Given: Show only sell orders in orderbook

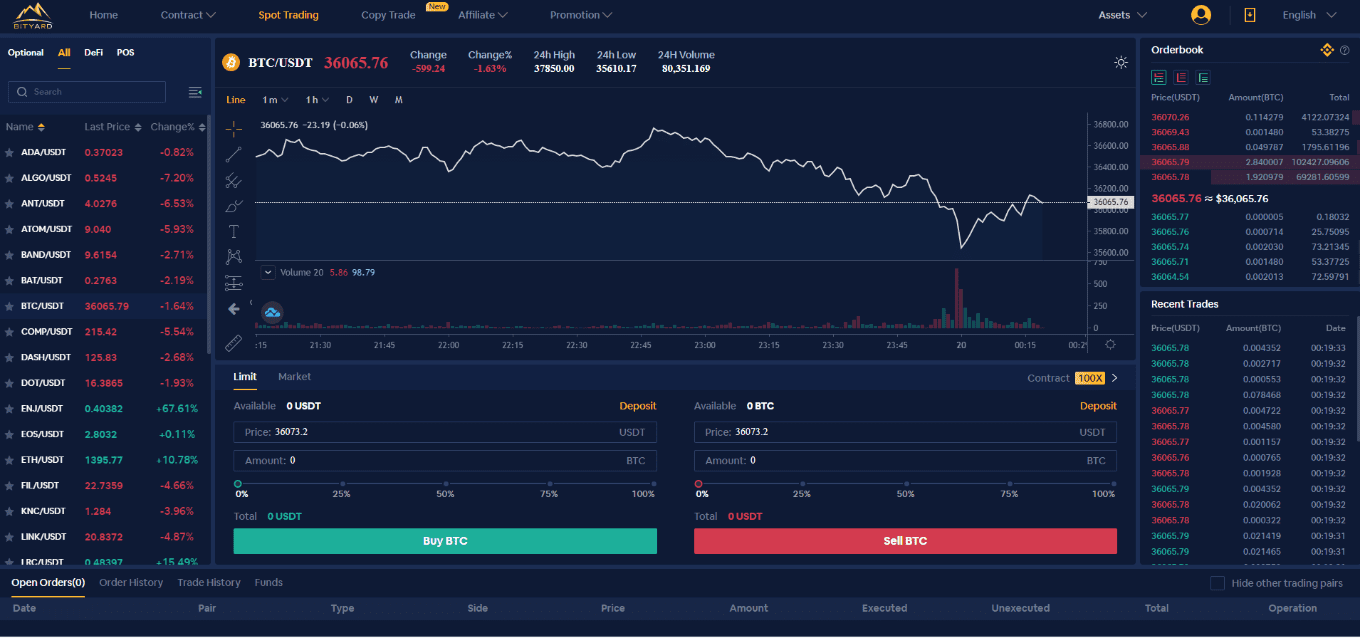Looking at the screenshot, I should (1181, 77).
